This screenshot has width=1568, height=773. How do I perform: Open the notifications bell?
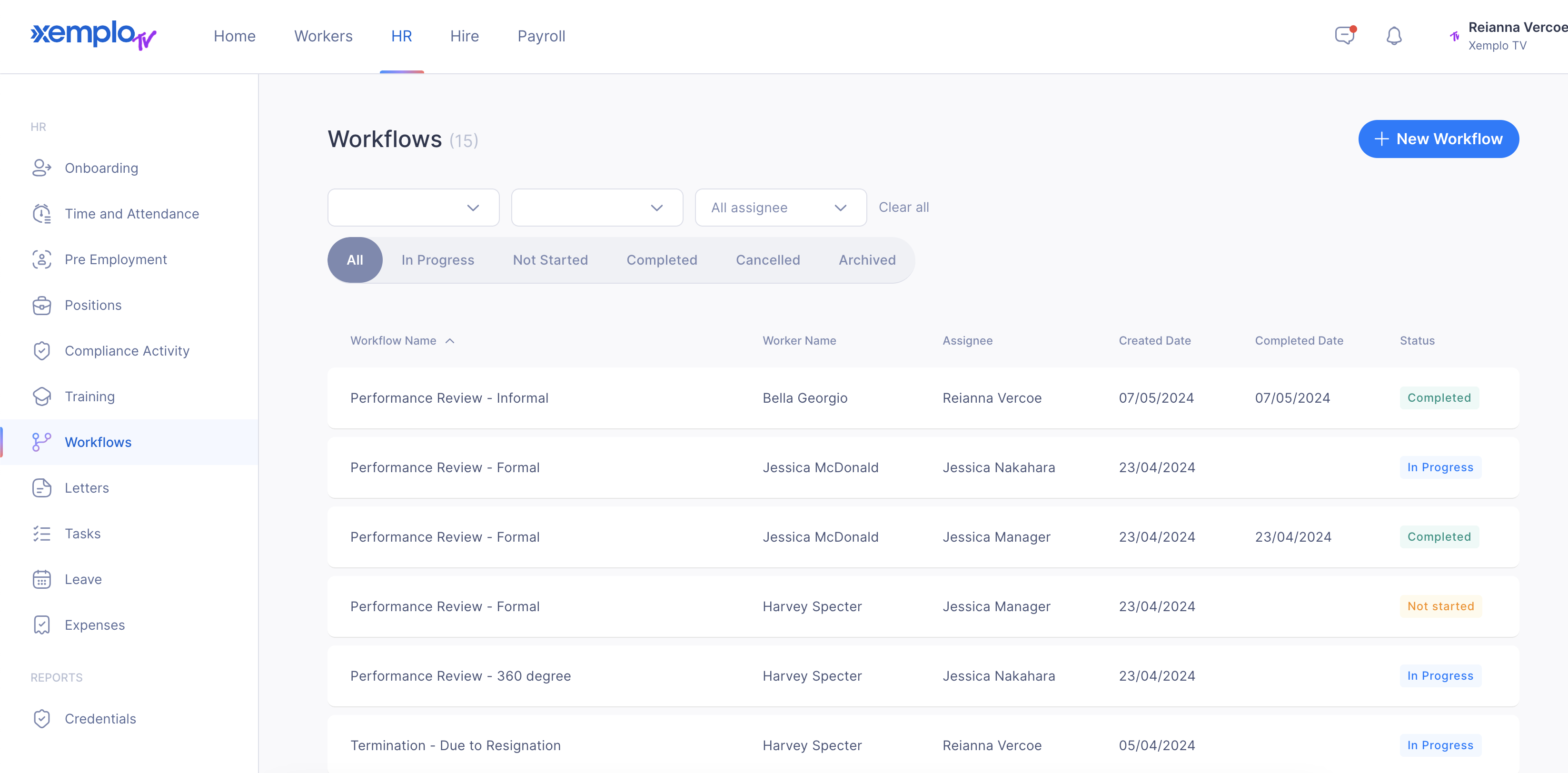click(1394, 36)
